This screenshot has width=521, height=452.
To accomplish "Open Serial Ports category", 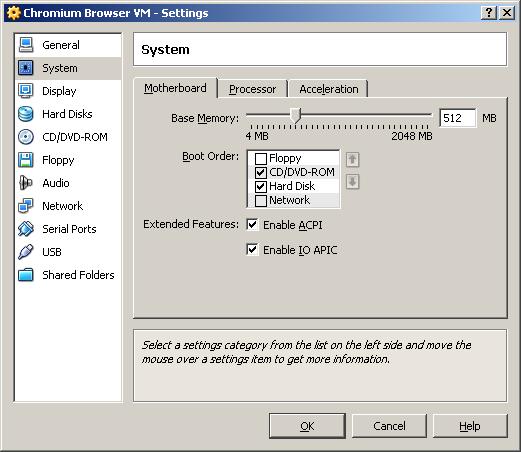I will pyautogui.click(x=68, y=229).
